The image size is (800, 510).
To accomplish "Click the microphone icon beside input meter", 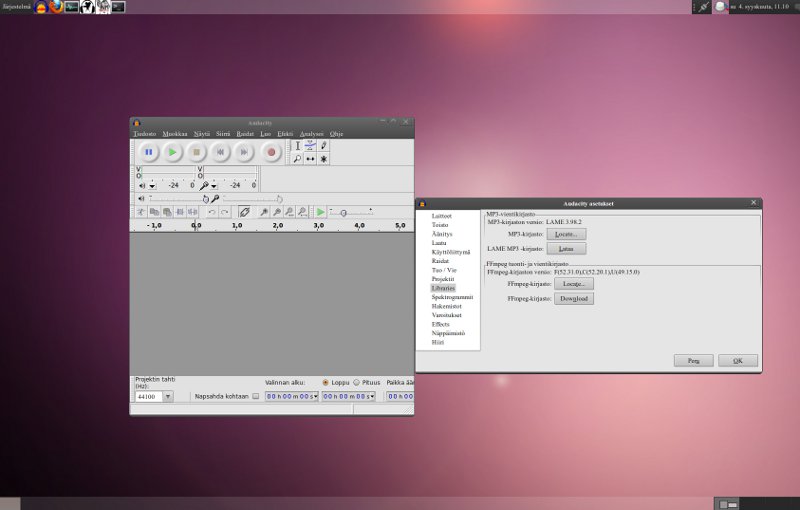I will coord(204,185).
